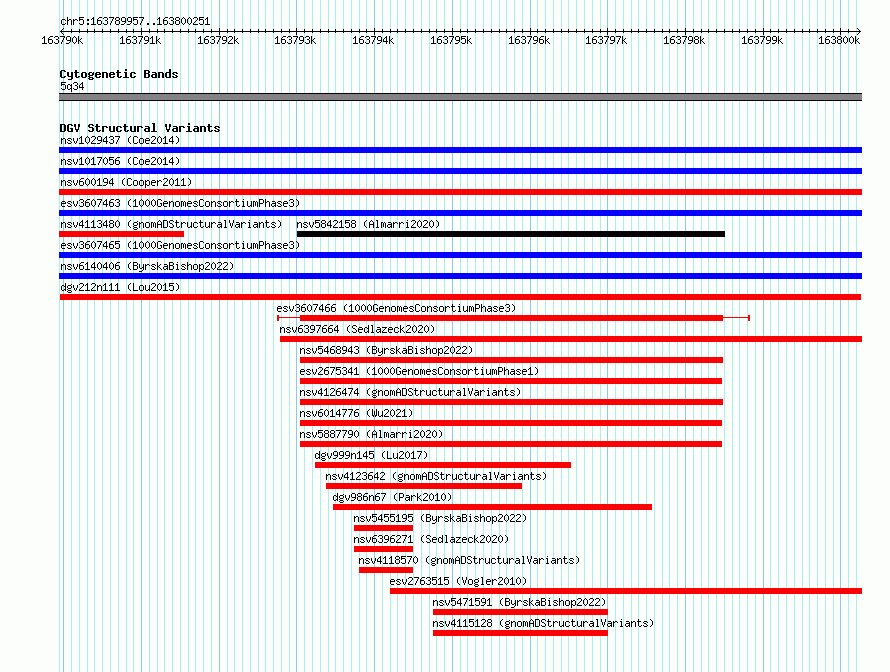Select the blue bar under nsv1029437
The width and height of the screenshot is (890, 672).
click(460, 150)
